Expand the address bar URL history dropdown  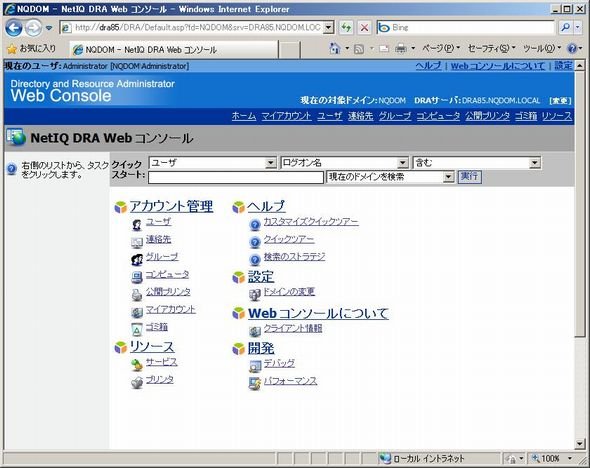328,27
